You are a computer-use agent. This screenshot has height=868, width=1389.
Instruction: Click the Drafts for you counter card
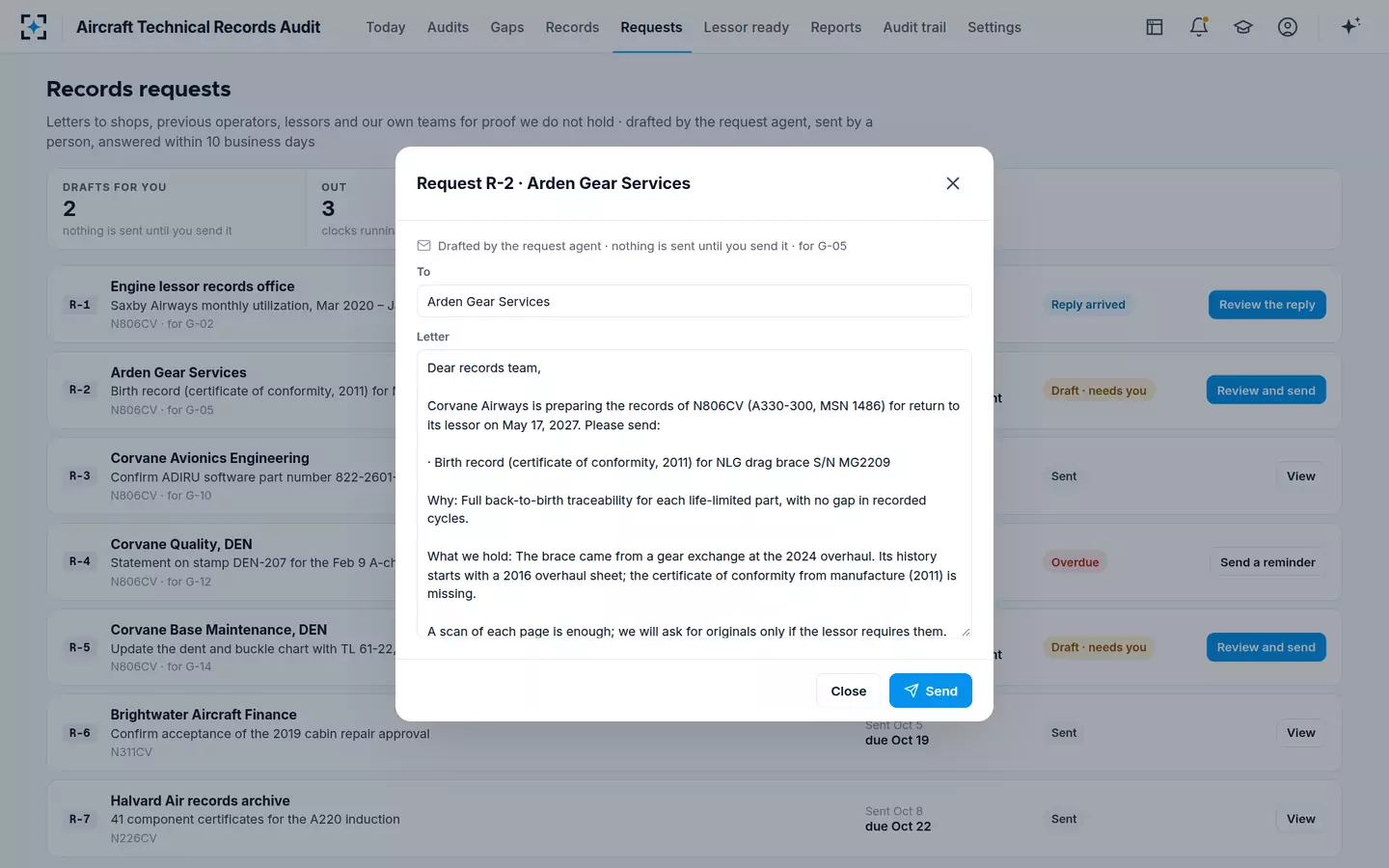[177, 208]
